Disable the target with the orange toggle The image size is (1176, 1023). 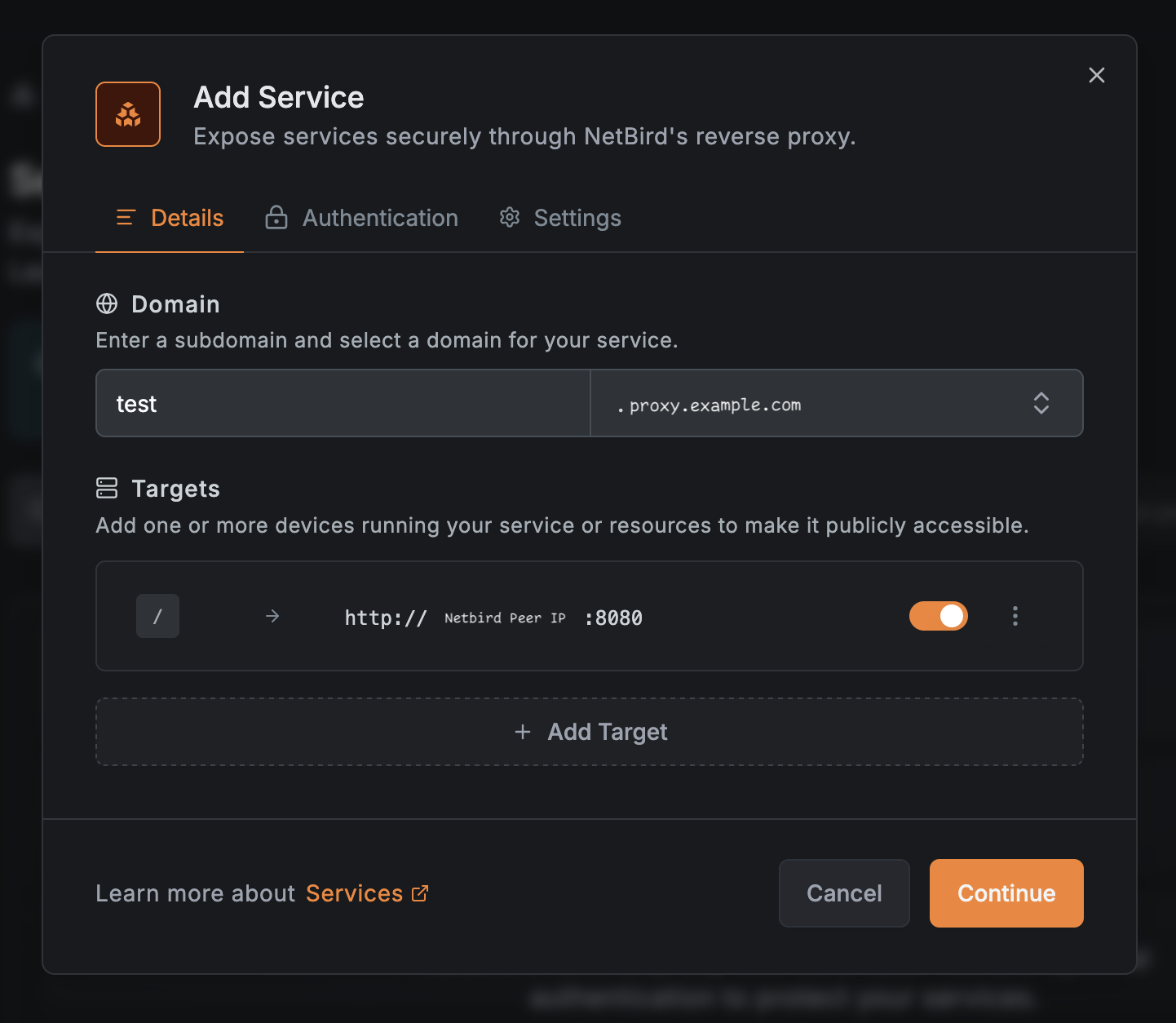coord(938,616)
